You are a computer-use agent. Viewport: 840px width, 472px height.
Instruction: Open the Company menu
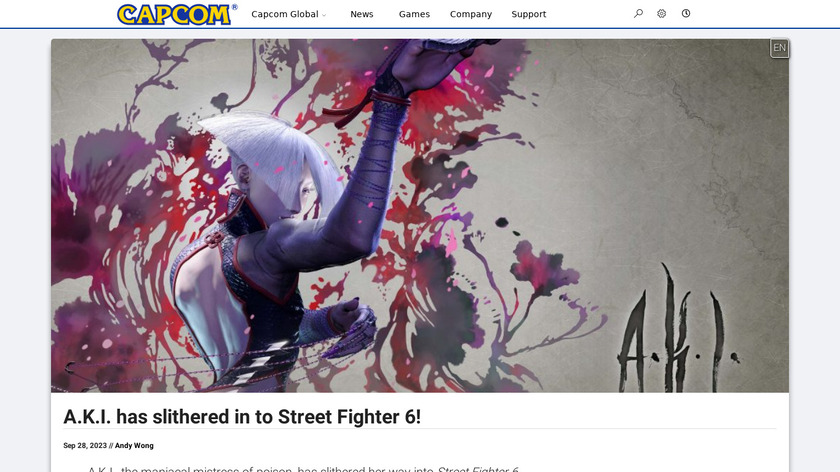pyautogui.click(x=471, y=14)
